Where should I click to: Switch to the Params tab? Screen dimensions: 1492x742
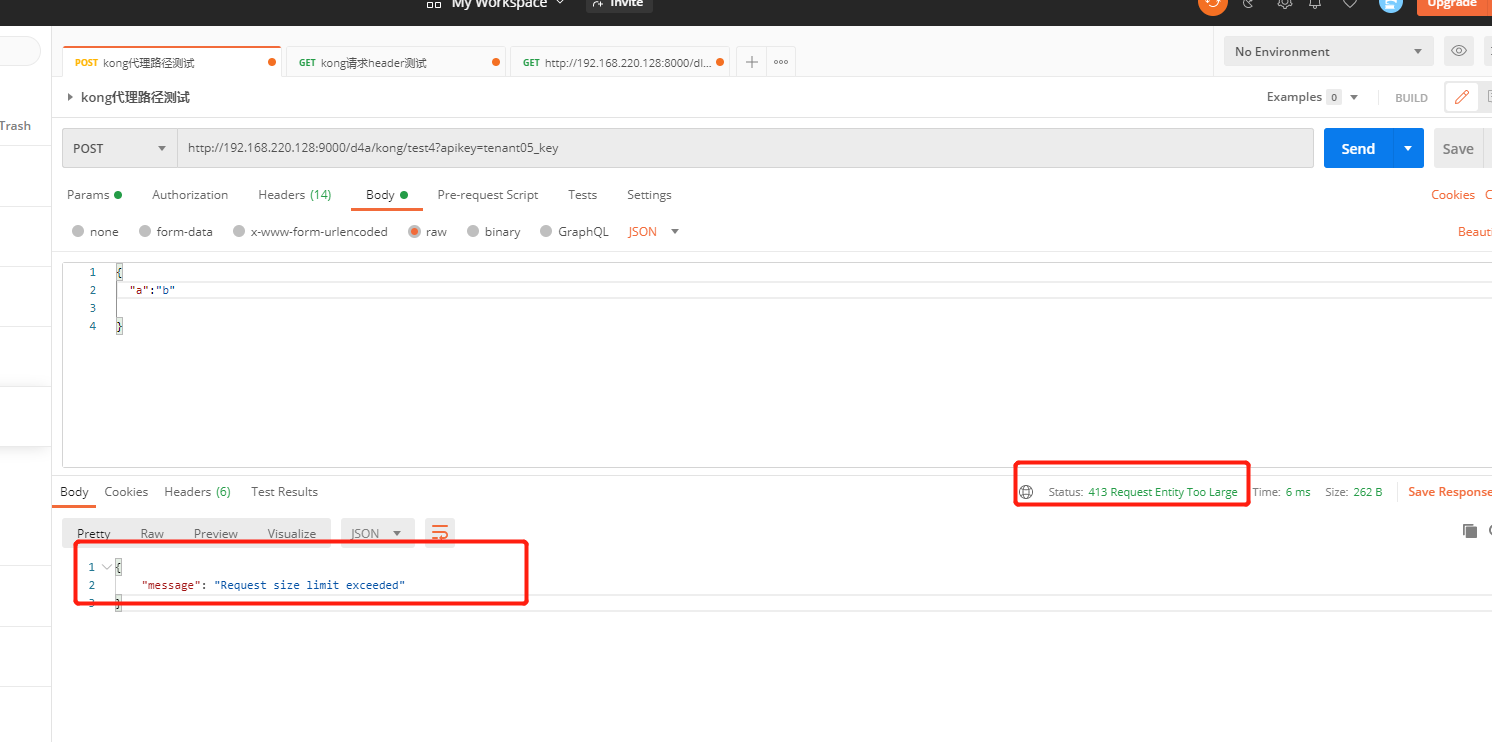pos(94,195)
